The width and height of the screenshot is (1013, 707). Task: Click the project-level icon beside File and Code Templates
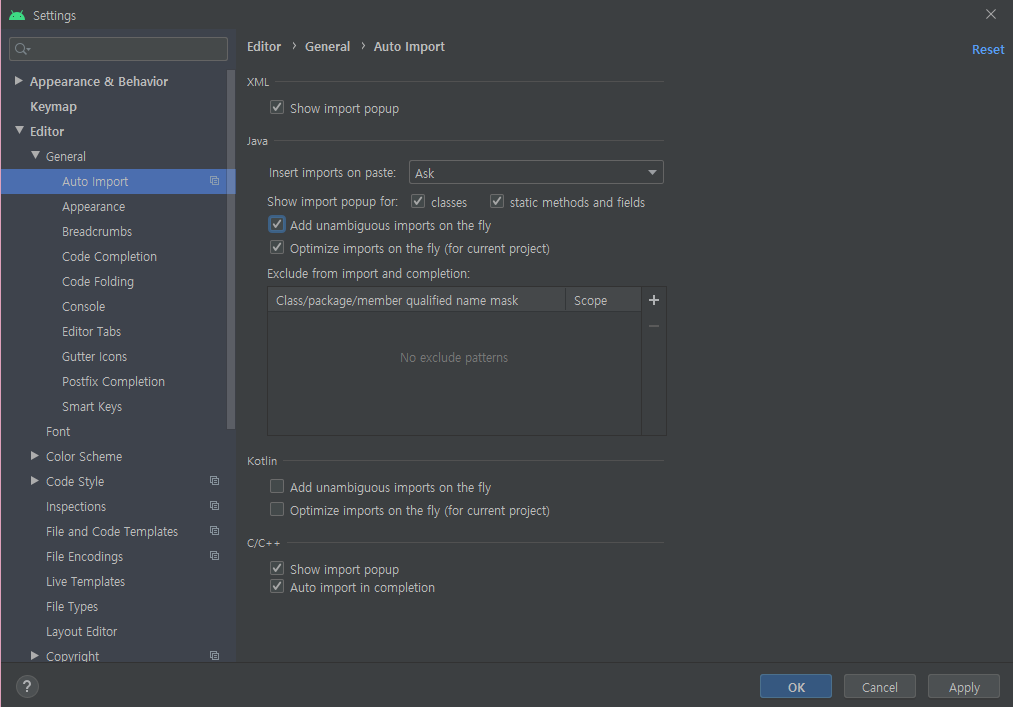click(214, 531)
